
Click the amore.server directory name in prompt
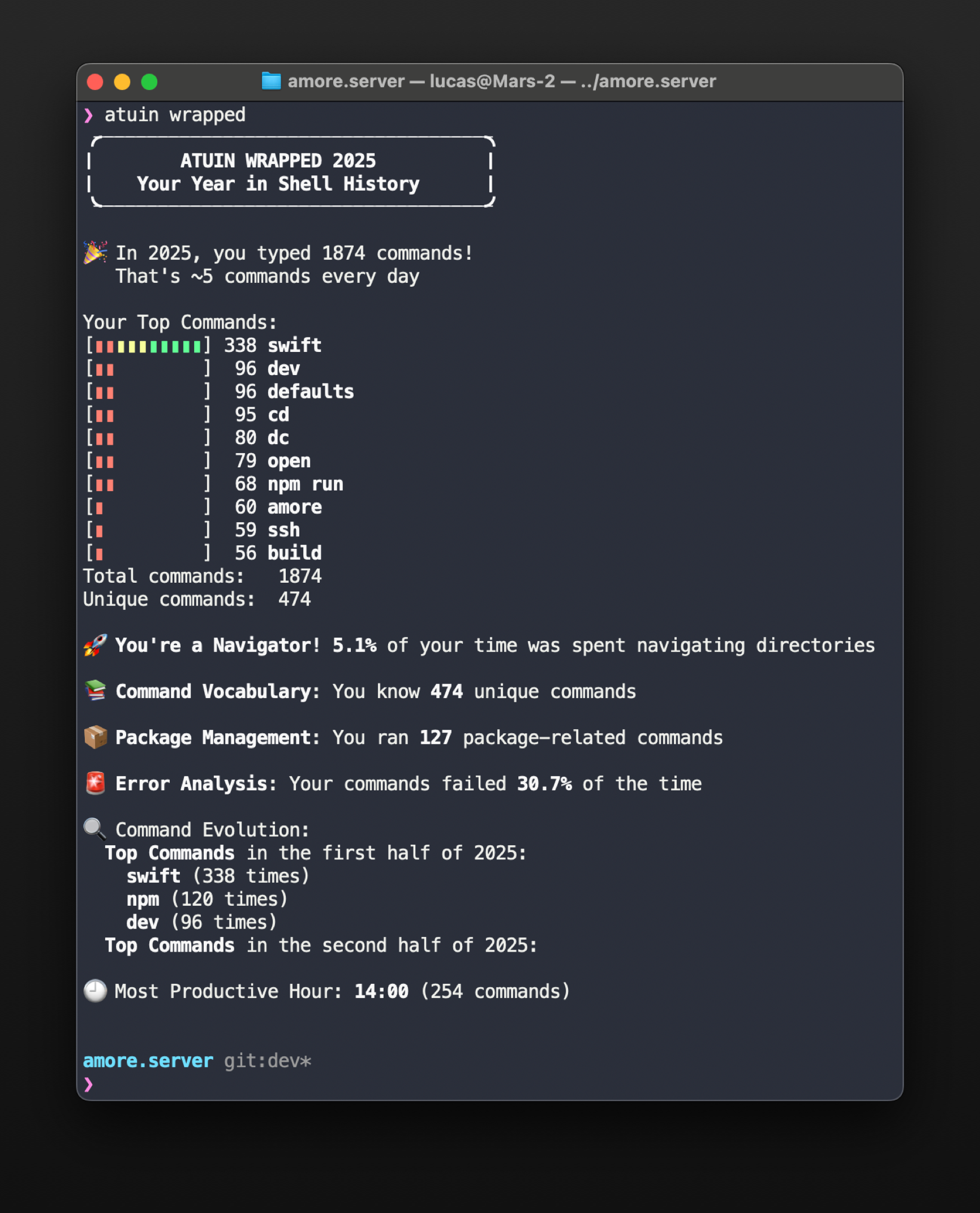click(148, 1061)
